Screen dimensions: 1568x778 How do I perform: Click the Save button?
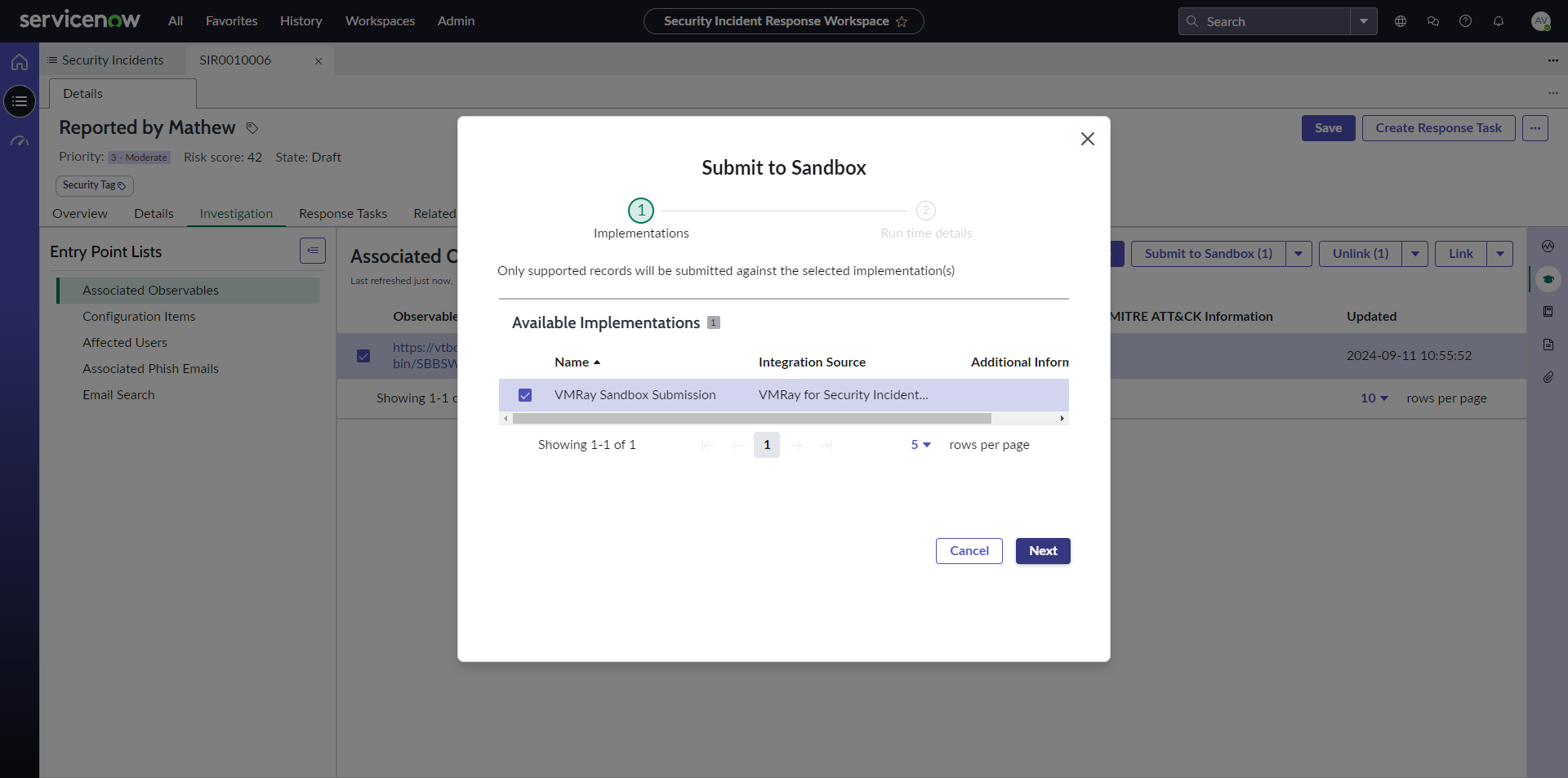tap(1328, 128)
